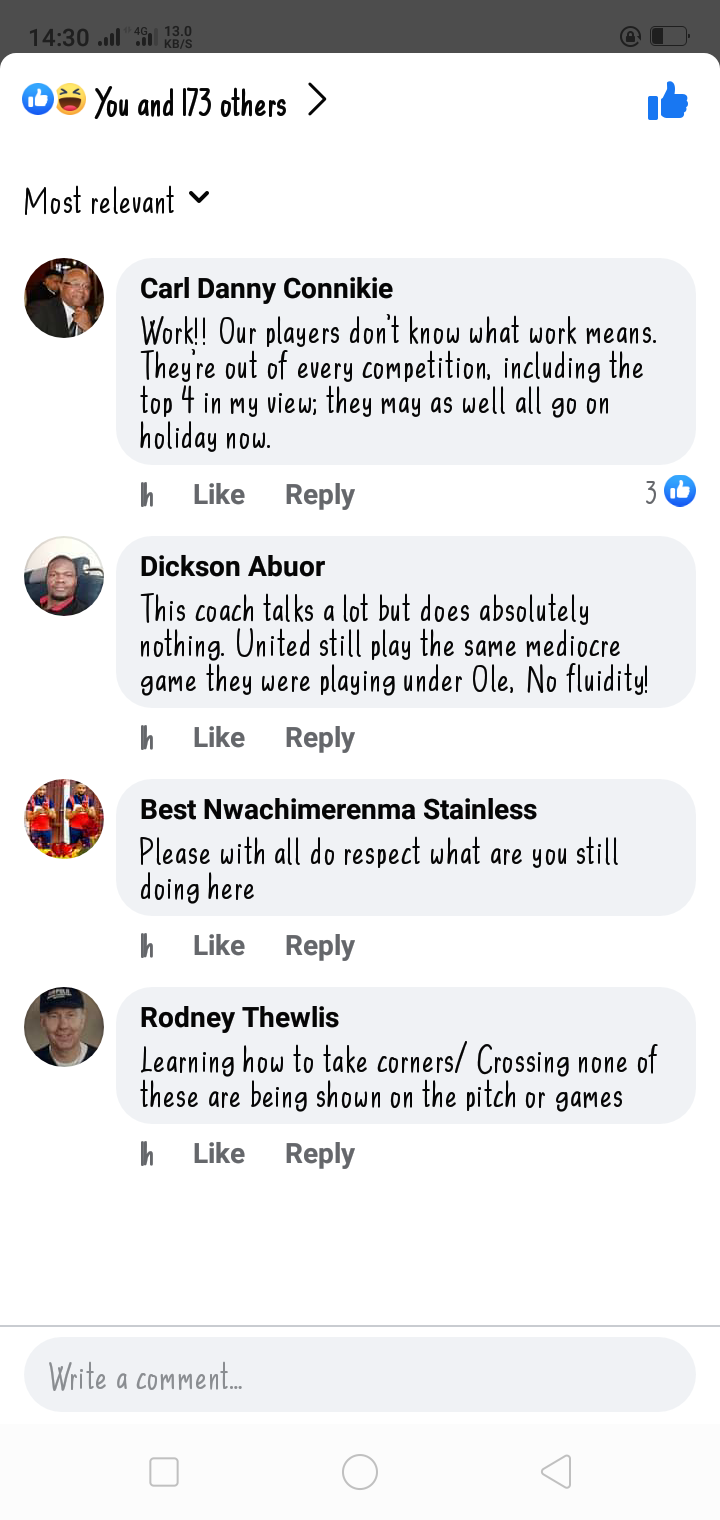Tap the Android back triangle navigation button
The width and height of the screenshot is (720, 1520).
click(x=556, y=1472)
